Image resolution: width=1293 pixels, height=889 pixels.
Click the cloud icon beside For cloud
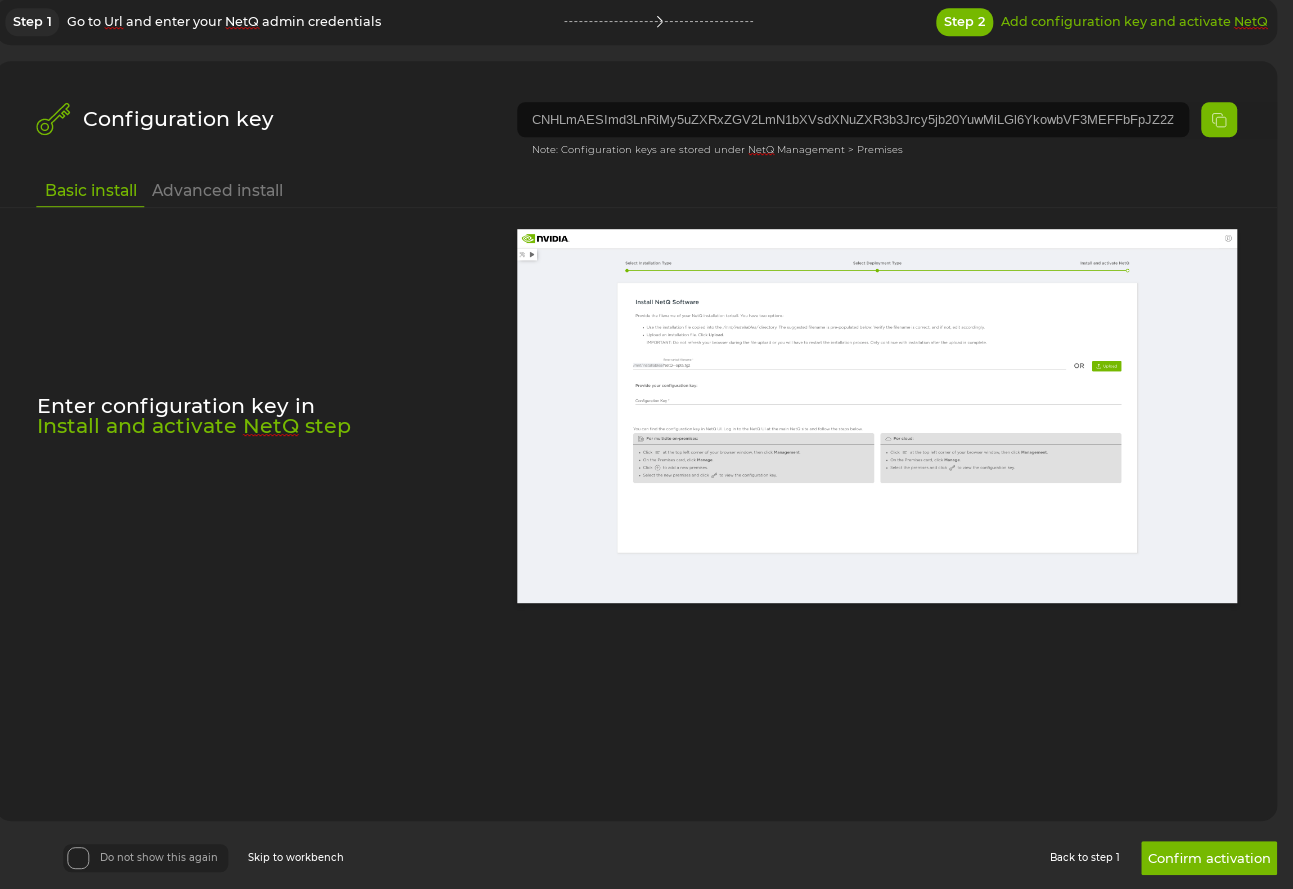(888, 439)
